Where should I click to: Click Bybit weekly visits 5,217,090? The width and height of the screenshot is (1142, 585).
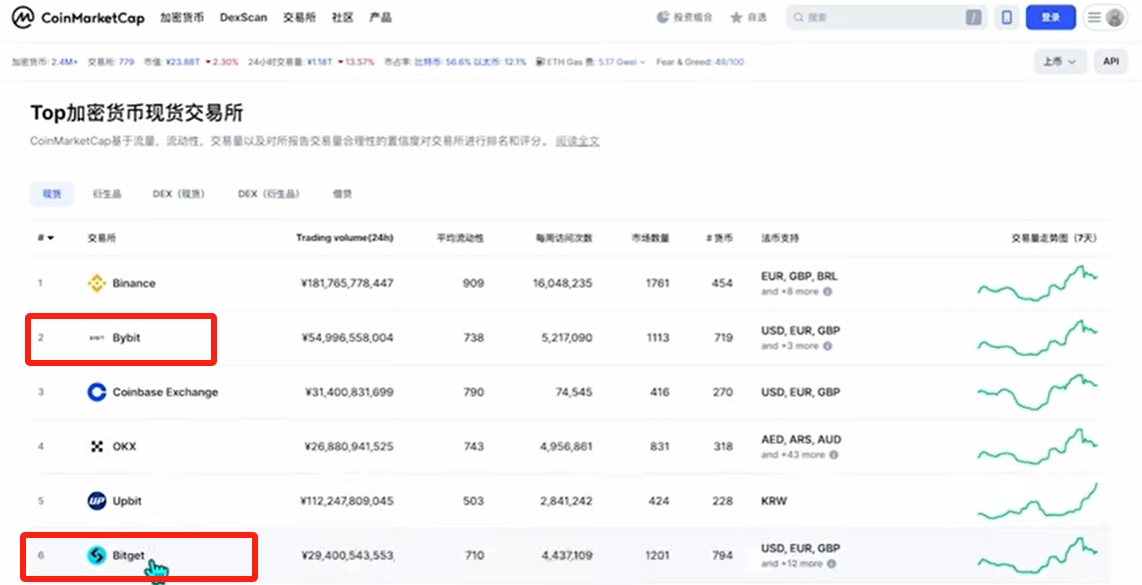pos(566,338)
